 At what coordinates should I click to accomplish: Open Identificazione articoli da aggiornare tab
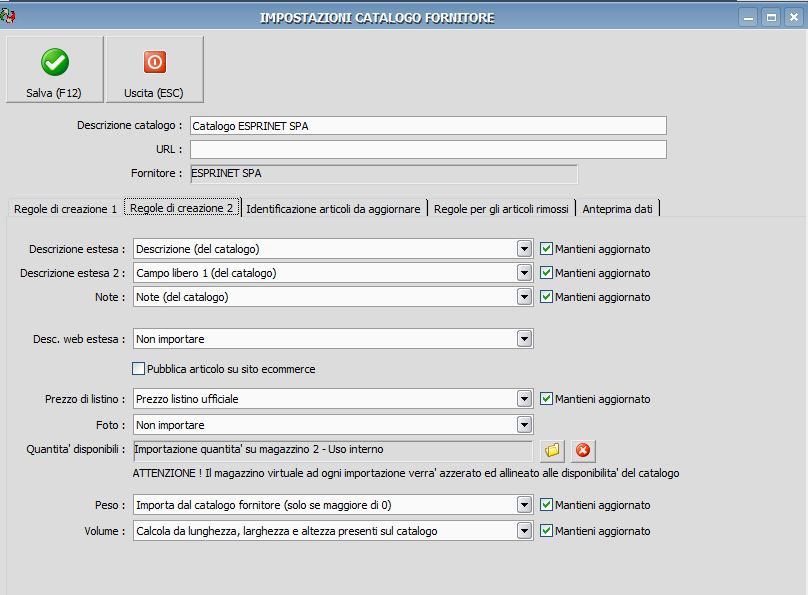[x=333, y=208]
